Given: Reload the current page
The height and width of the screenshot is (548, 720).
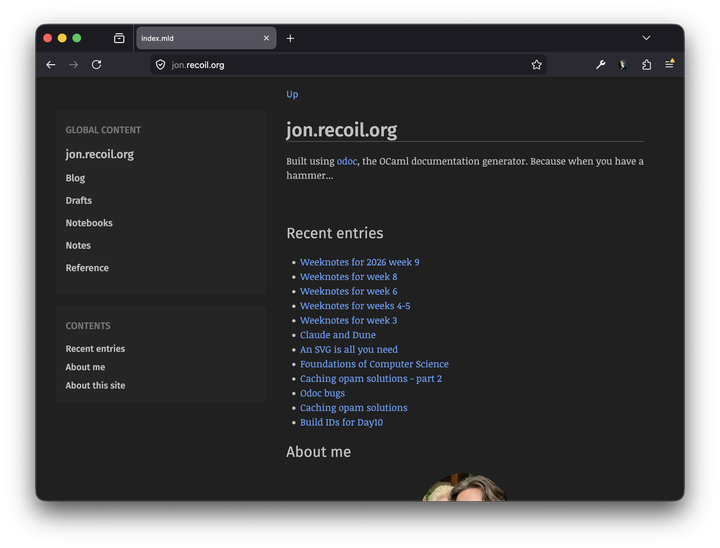Looking at the screenshot, I should point(96,65).
